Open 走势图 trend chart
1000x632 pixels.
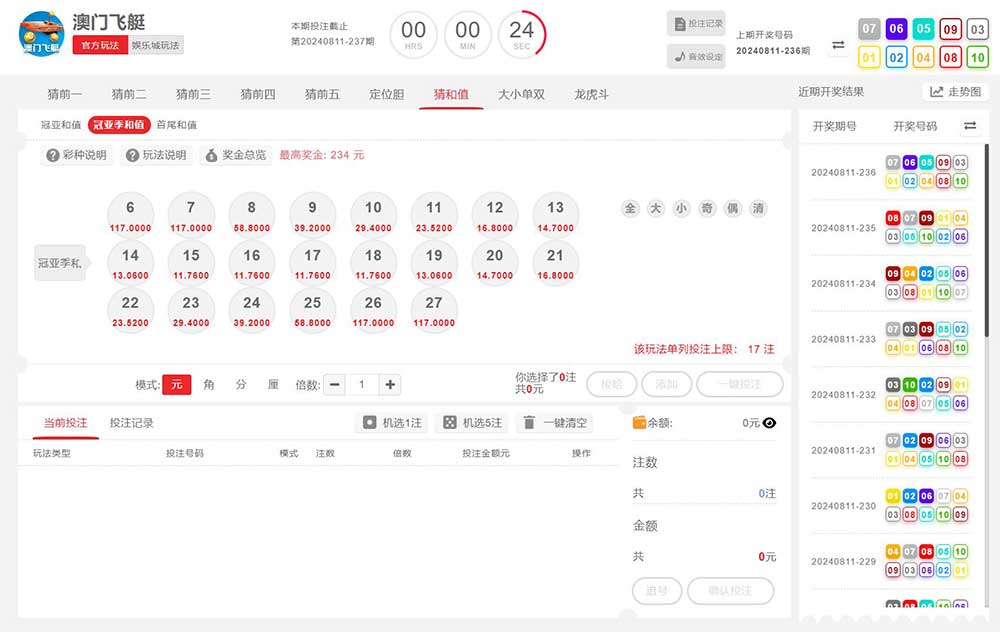pyautogui.click(x=955, y=92)
